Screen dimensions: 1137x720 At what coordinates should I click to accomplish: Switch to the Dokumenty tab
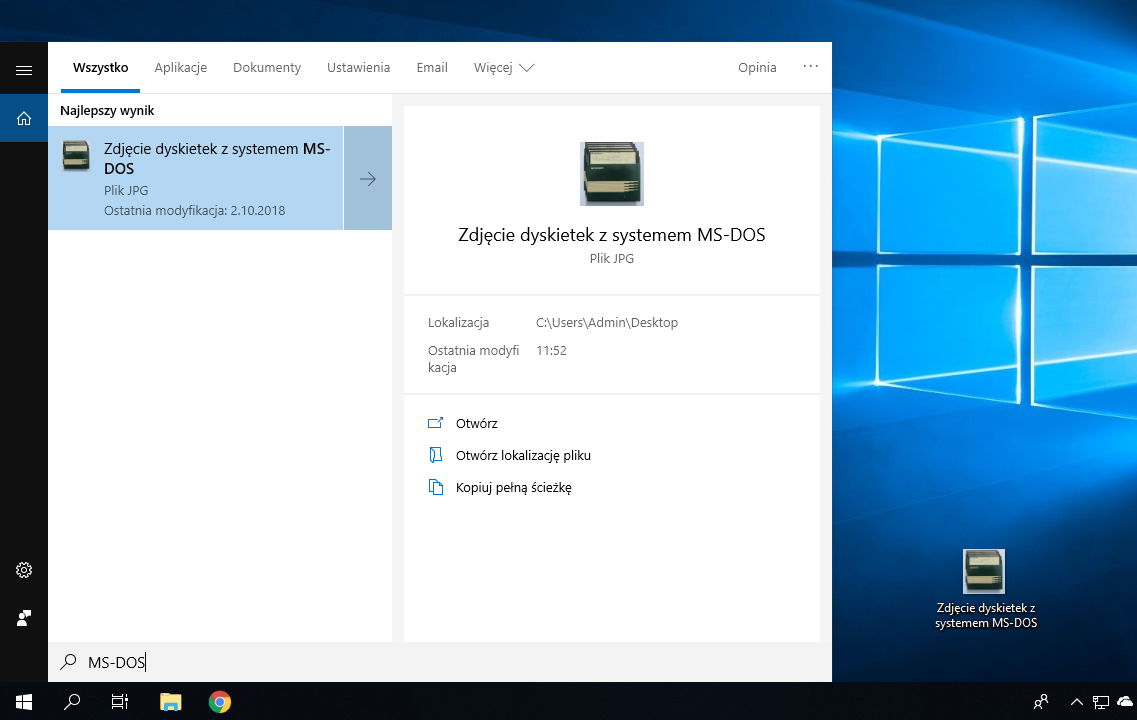[267, 68]
